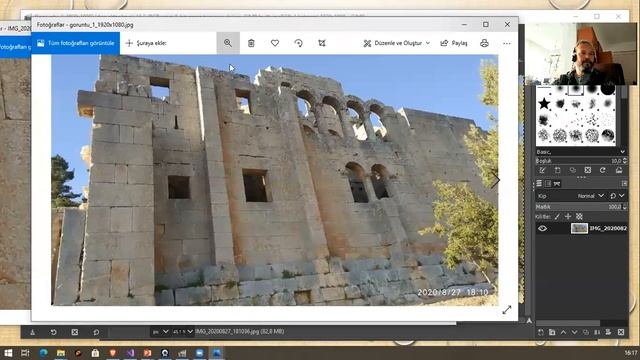Screen dimensions: 640x360
Task: Switch to the Channels tab icon in GIMP
Action: coord(548,184)
